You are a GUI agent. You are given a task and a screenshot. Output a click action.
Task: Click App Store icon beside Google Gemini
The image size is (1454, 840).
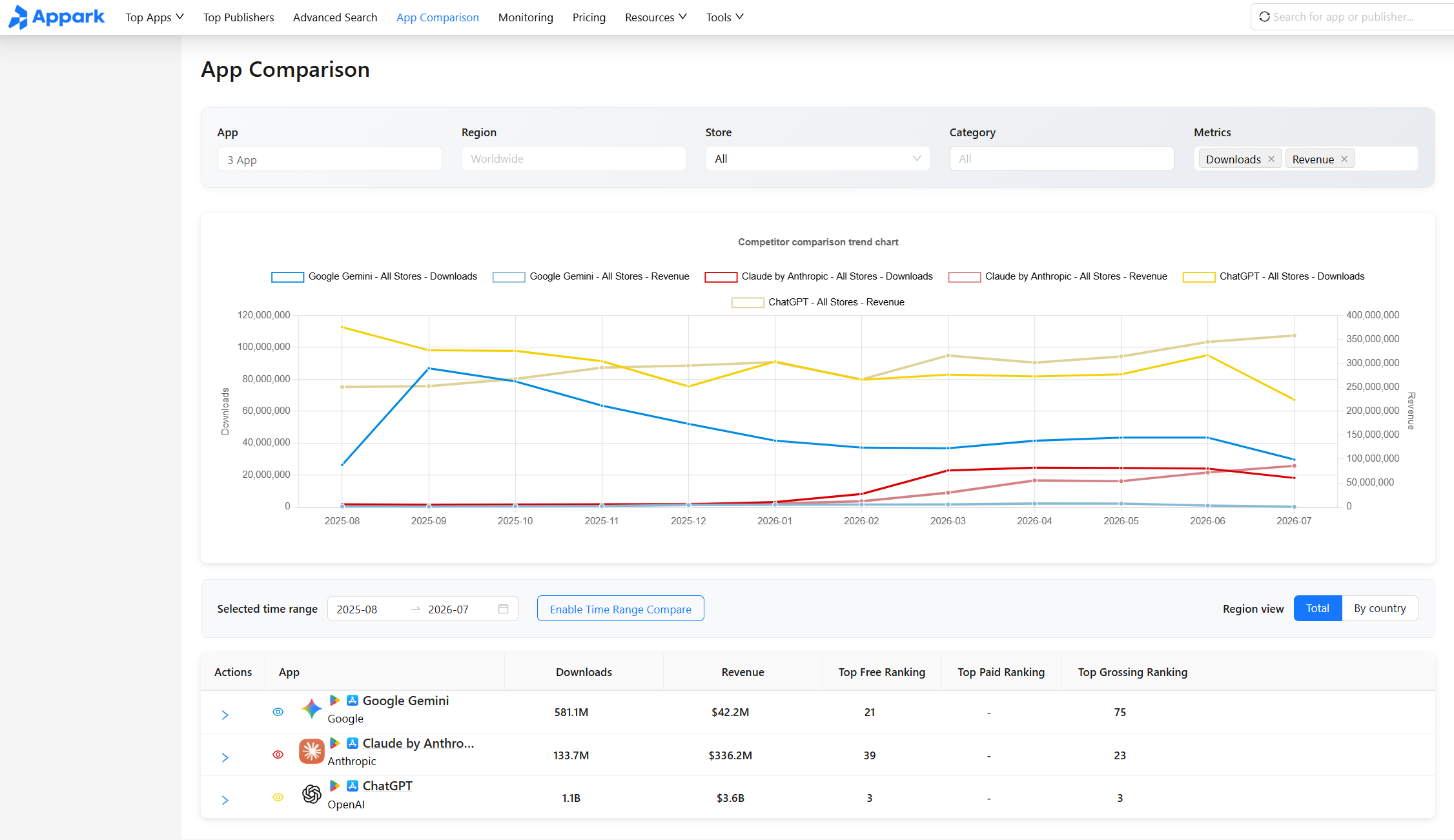point(353,701)
